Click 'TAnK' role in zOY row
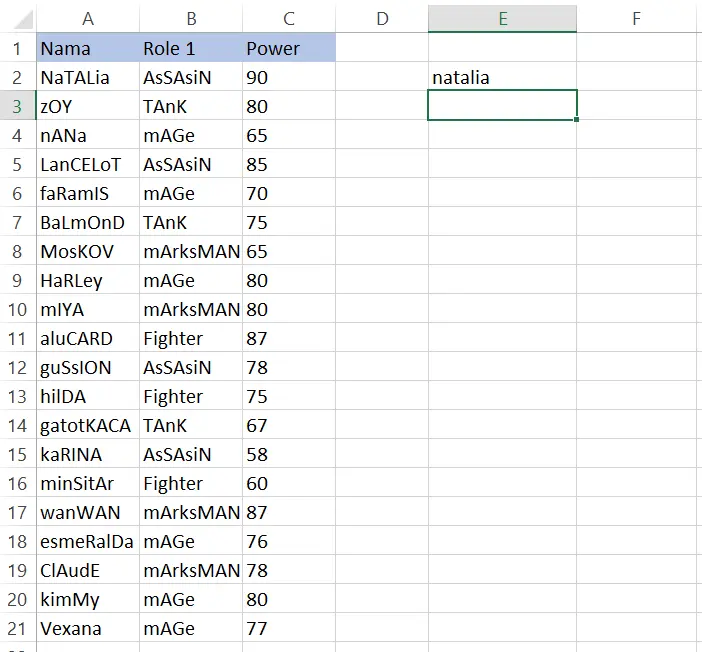The image size is (702, 652). 191,106
